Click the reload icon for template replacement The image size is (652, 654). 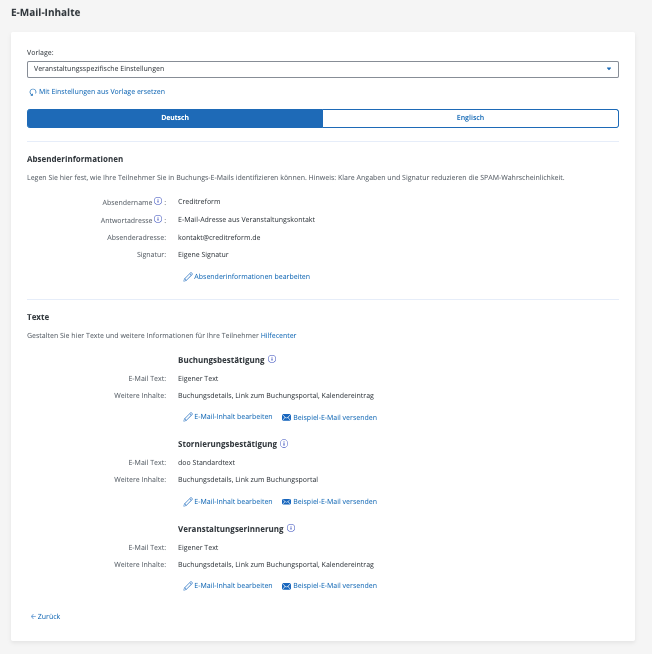33,92
